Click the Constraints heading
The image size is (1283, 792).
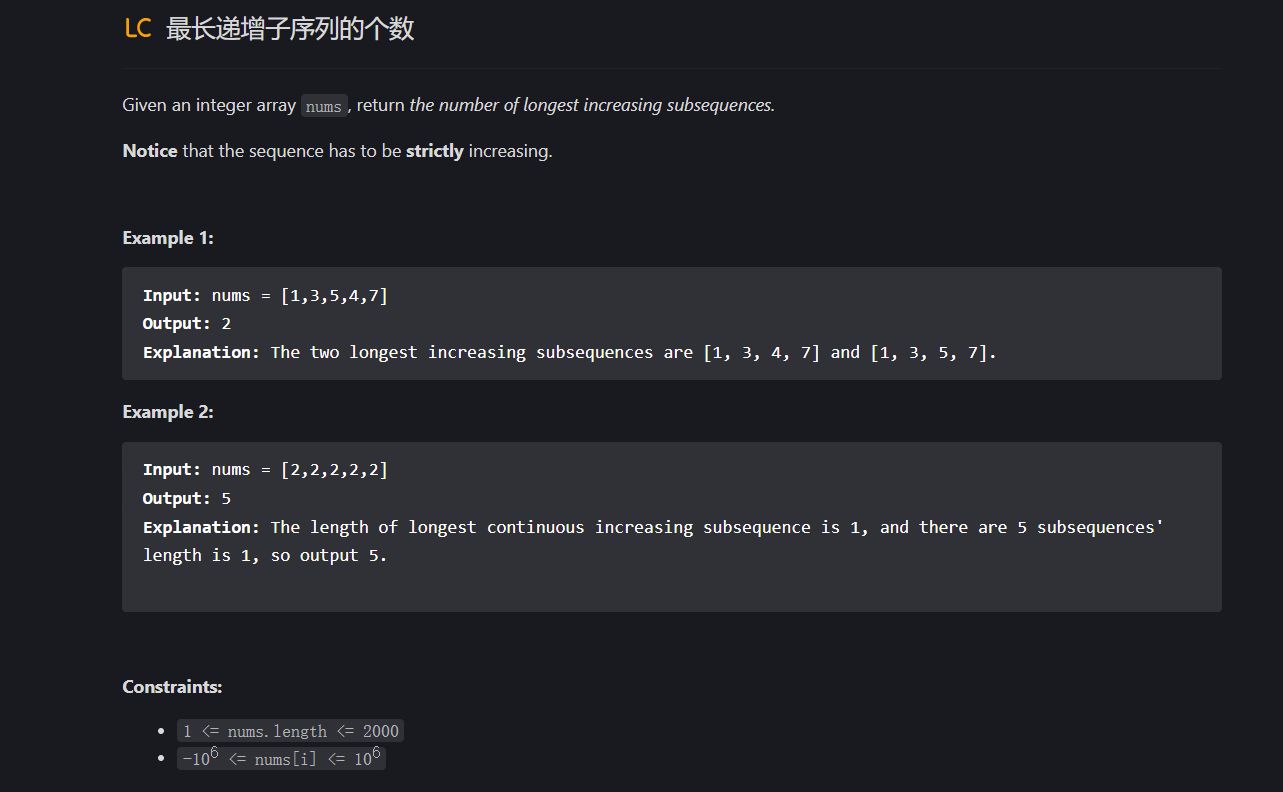[172, 687]
